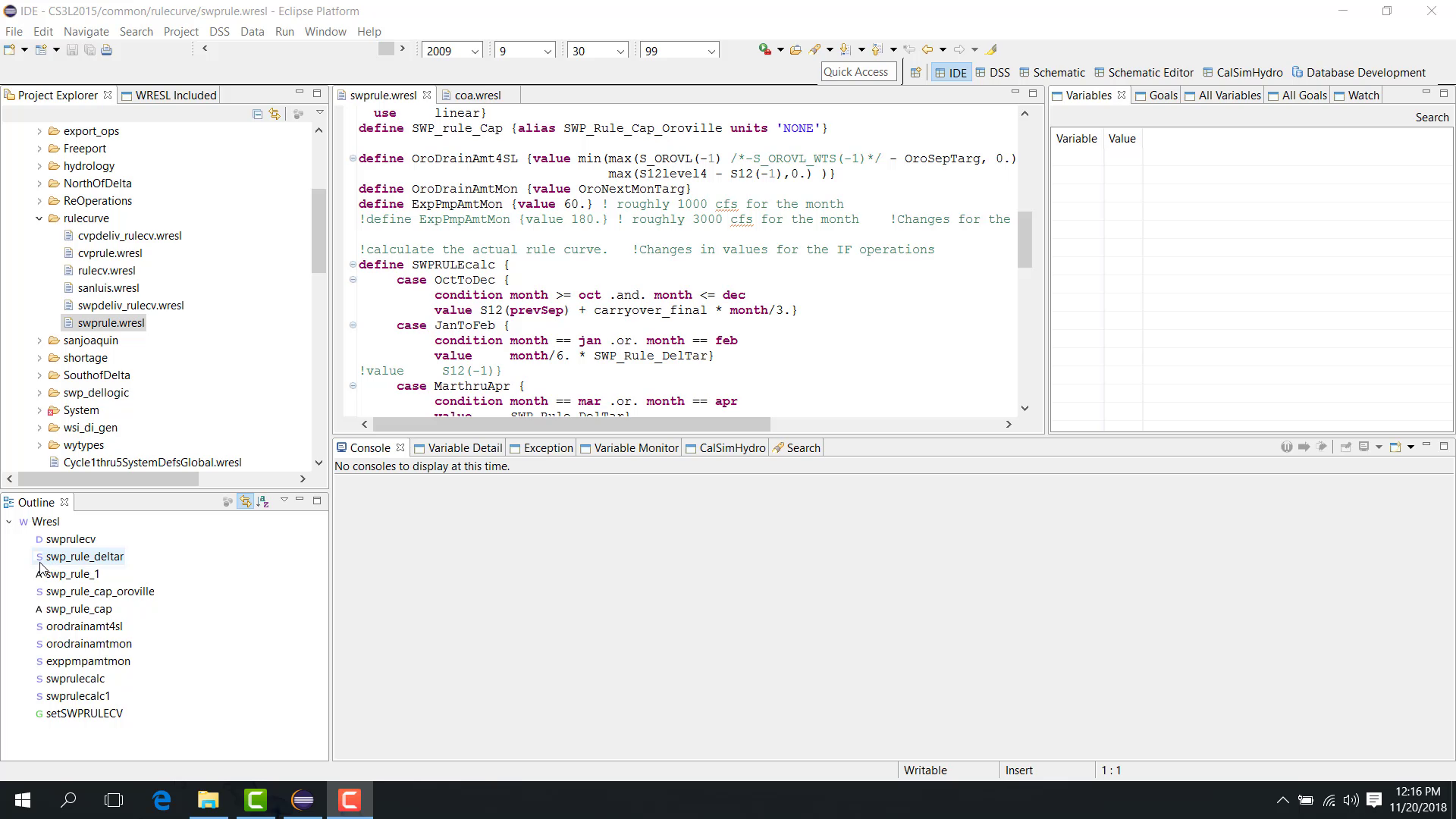This screenshot has height=819, width=1456.
Task: Click the Search label in Variables panel
Action: coord(1432,118)
